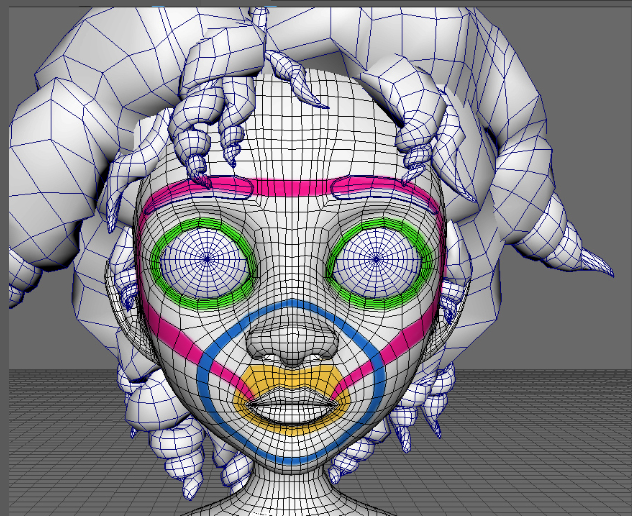The width and height of the screenshot is (632, 516).
Task: Select the pink forehead edge loop band
Action: [x=290, y=187]
